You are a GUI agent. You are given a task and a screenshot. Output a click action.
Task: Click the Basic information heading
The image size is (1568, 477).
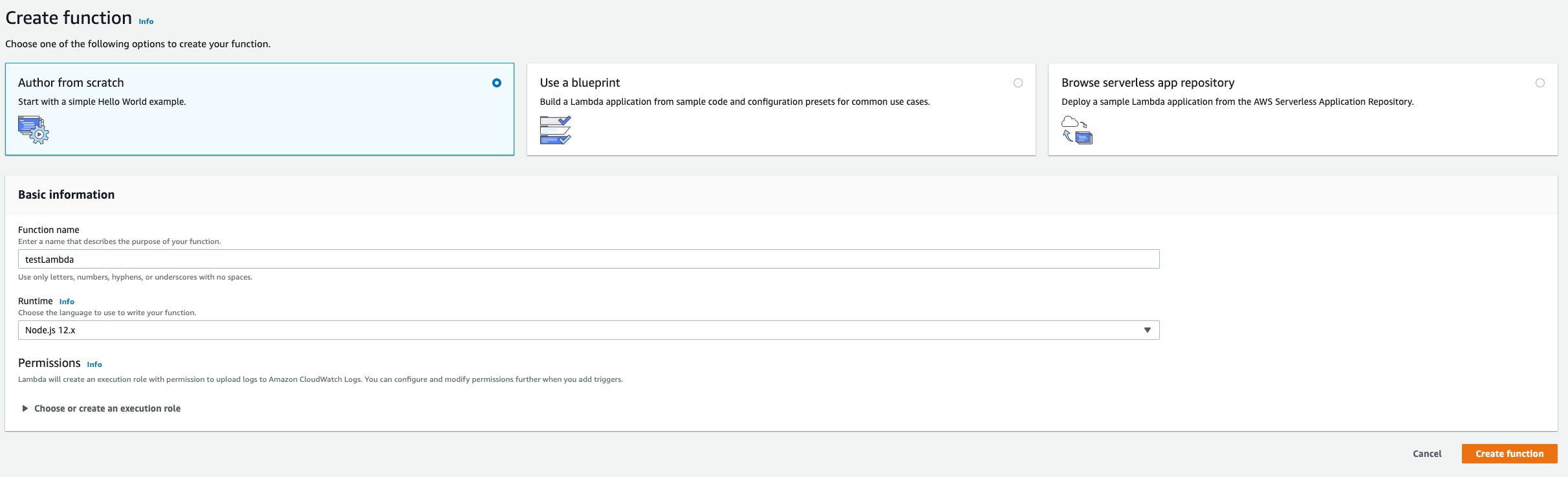pyautogui.click(x=67, y=195)
